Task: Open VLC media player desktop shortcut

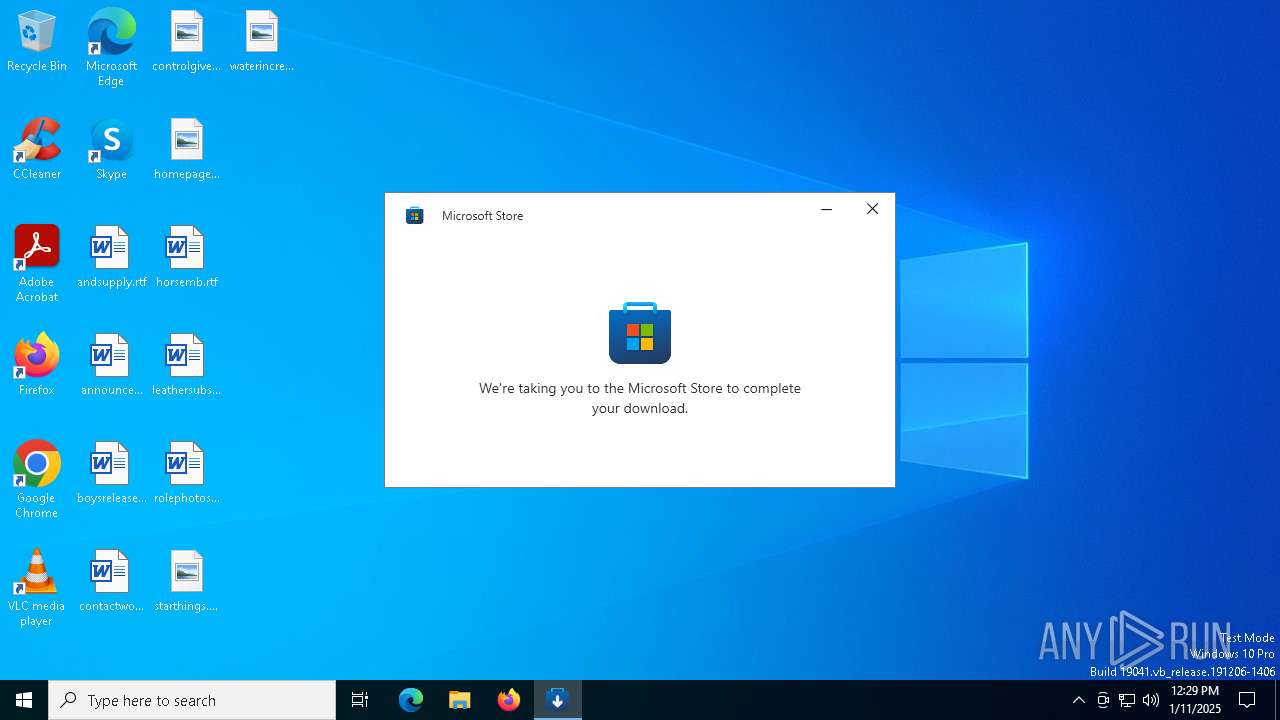Action: pyautogui.click(x=37, y=588)
